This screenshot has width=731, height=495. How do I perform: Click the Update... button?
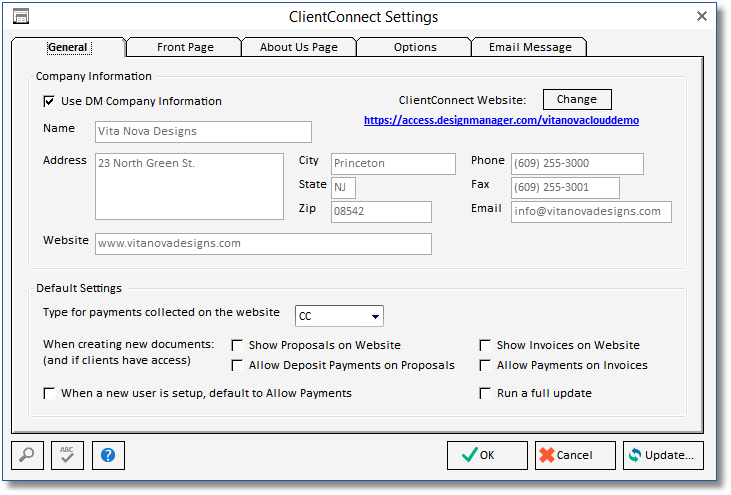663,455
